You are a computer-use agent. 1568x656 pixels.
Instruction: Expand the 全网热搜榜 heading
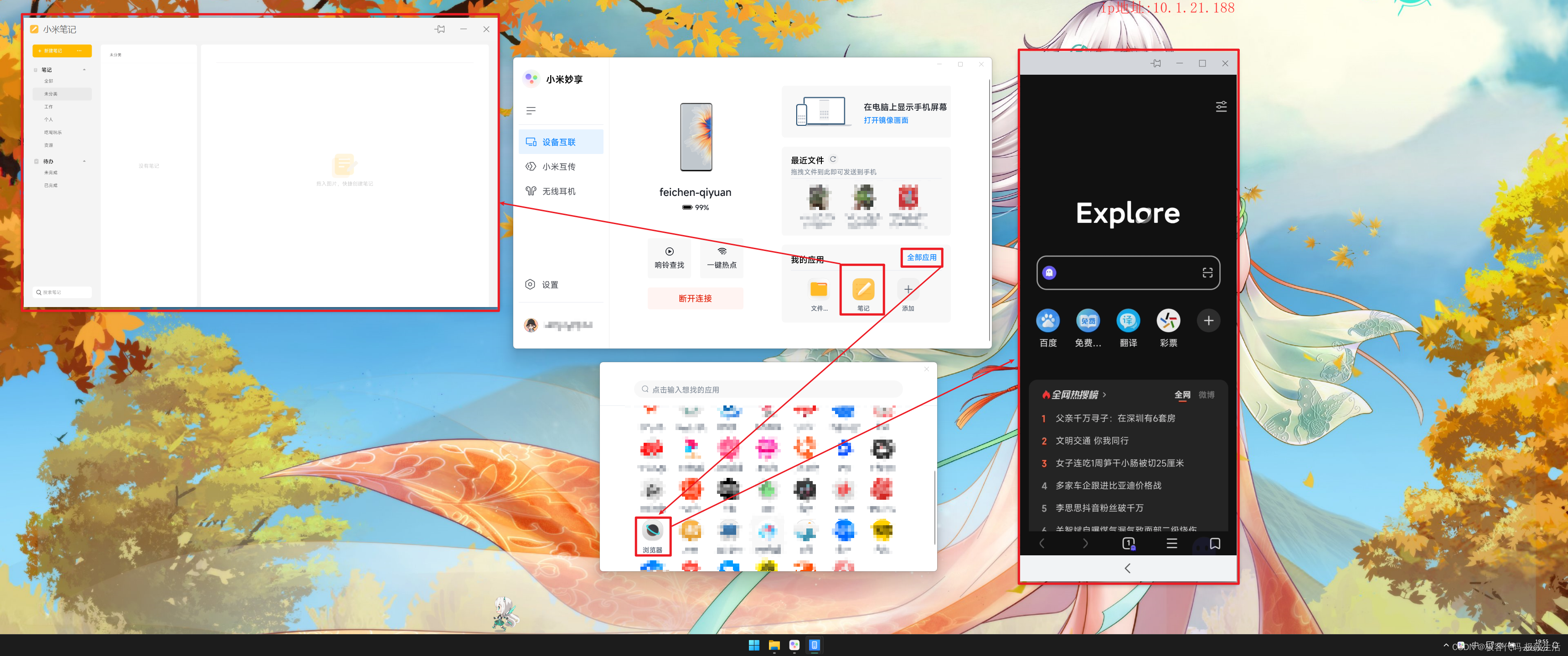pyautogui.click(x=1074, y=395)
